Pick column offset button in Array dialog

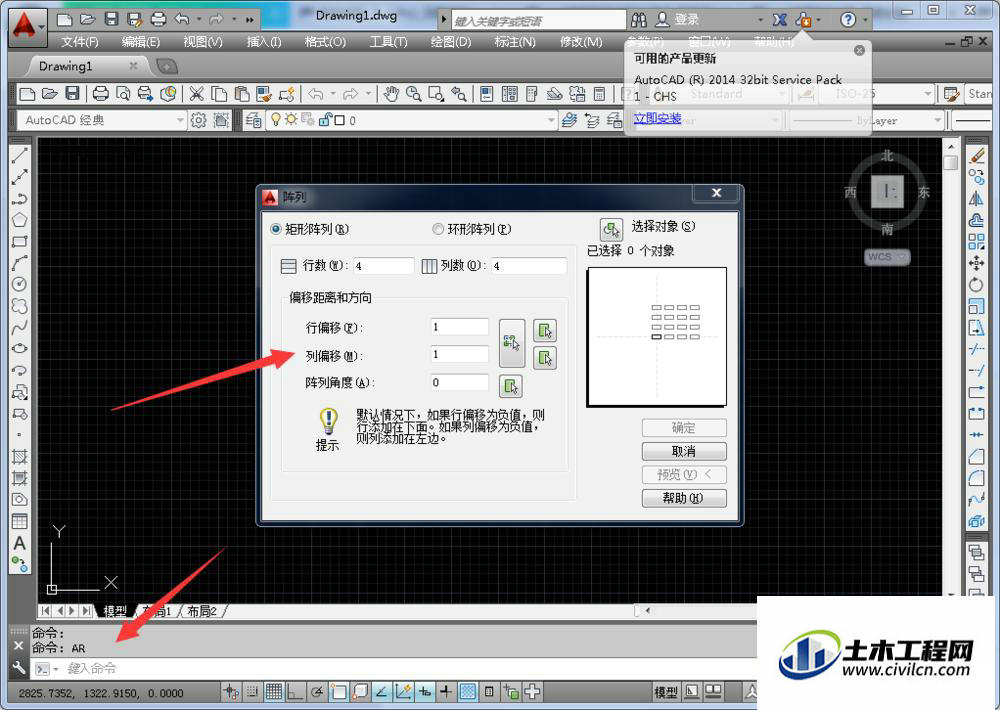click(544, 357)
